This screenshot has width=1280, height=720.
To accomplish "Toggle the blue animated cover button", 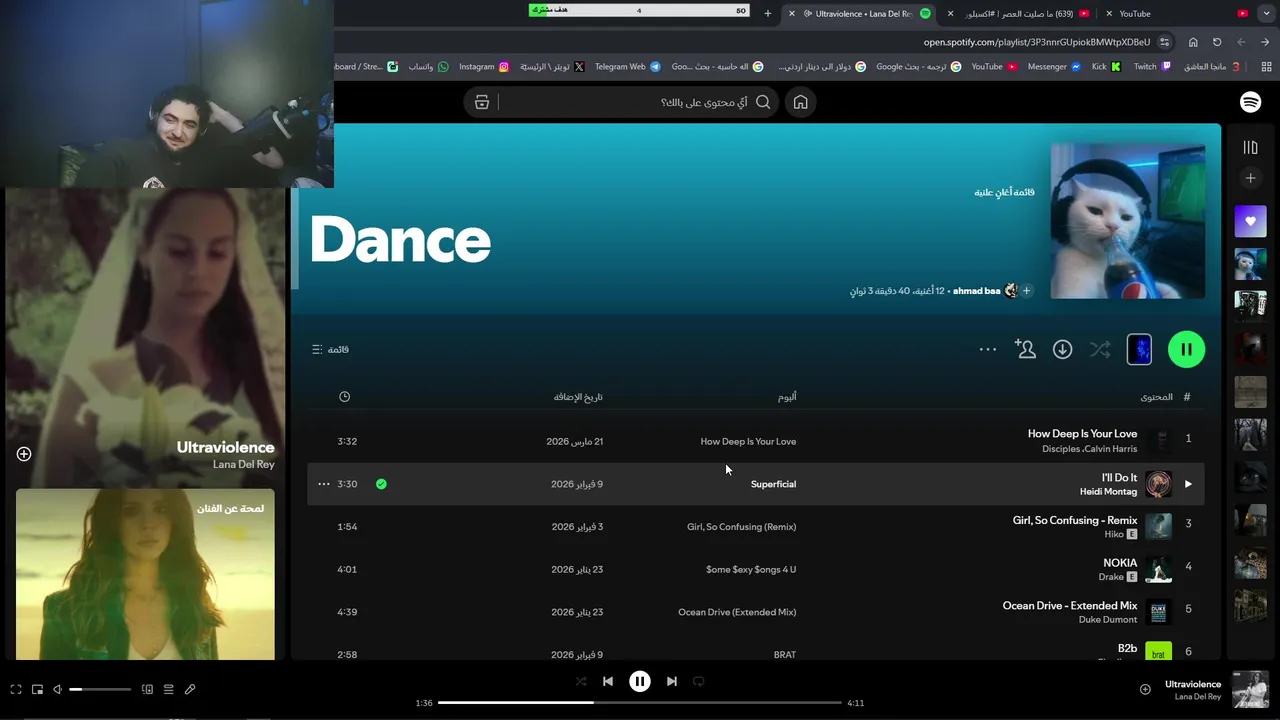I will pos(1139,349).
